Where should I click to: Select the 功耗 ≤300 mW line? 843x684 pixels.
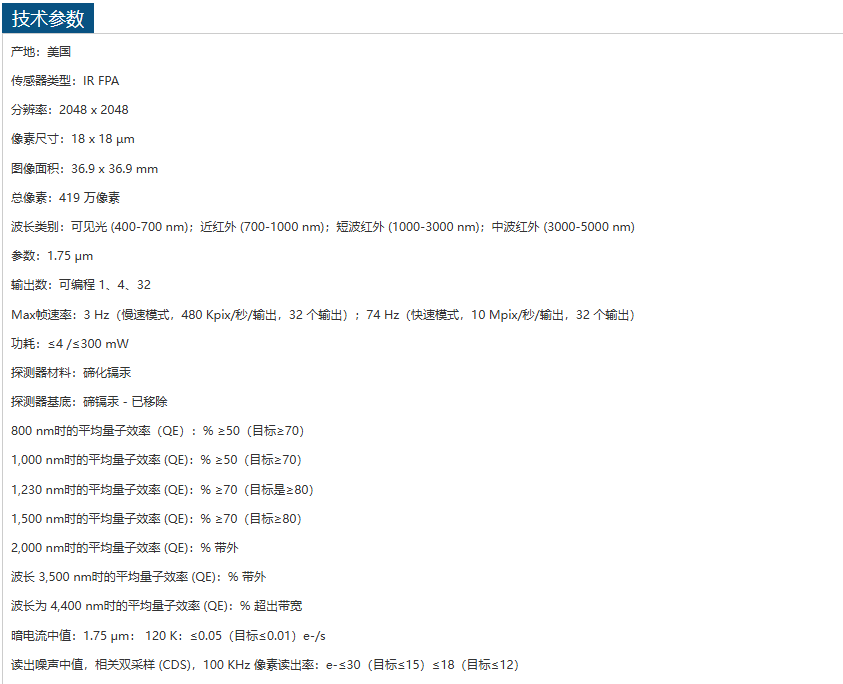pyautogui.click(x=70, y=344)
